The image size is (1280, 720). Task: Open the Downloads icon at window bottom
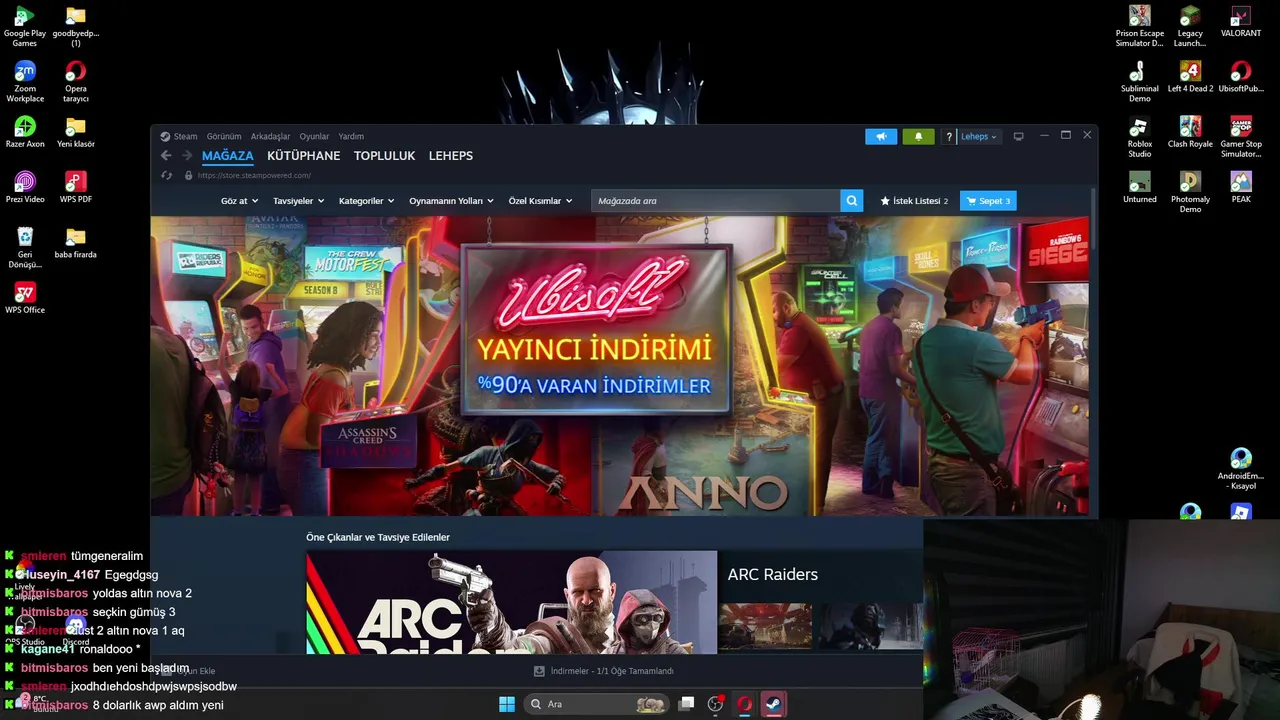[539, 671]
